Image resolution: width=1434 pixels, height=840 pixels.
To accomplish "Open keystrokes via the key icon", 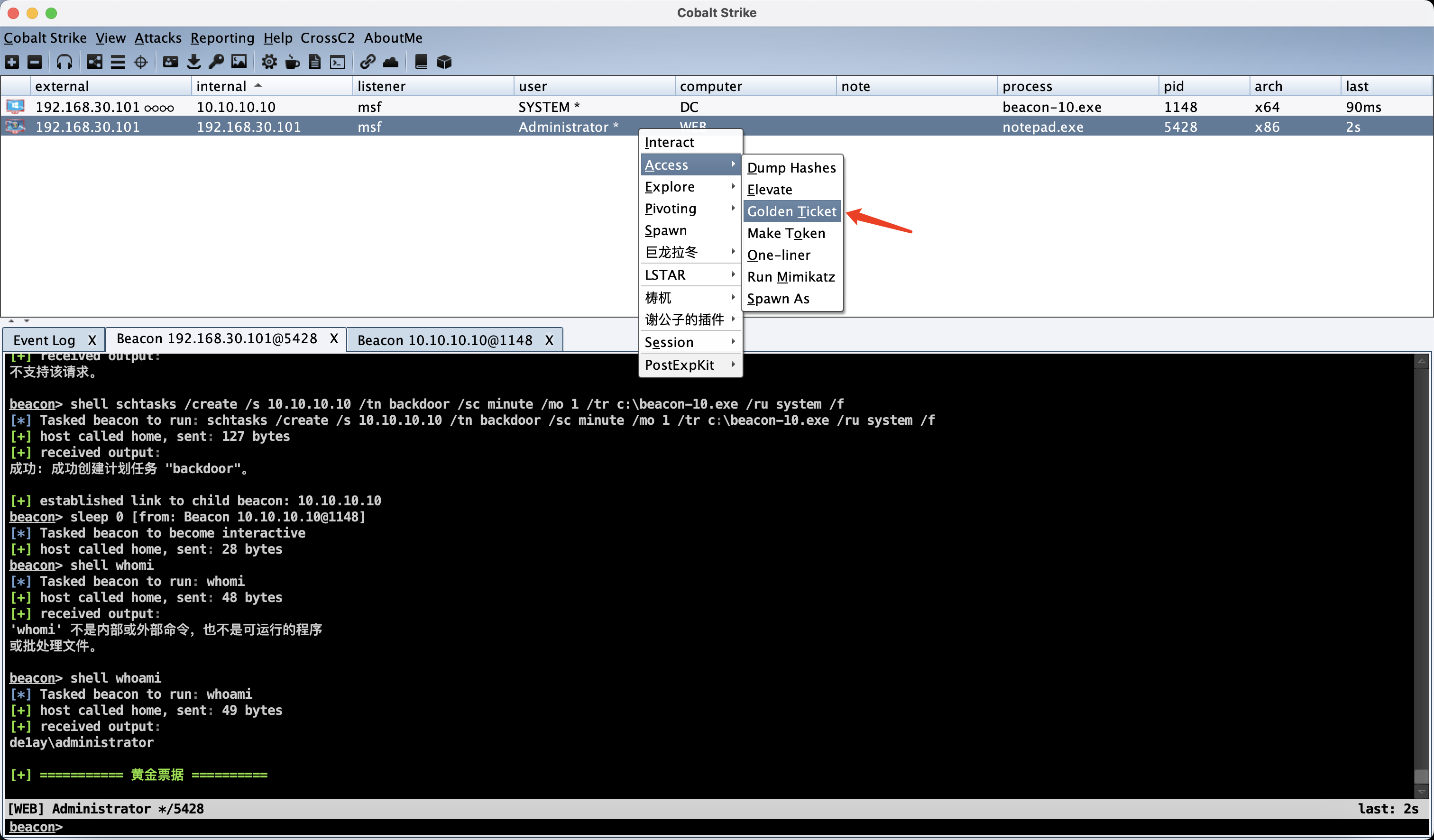I will (216, 62).
